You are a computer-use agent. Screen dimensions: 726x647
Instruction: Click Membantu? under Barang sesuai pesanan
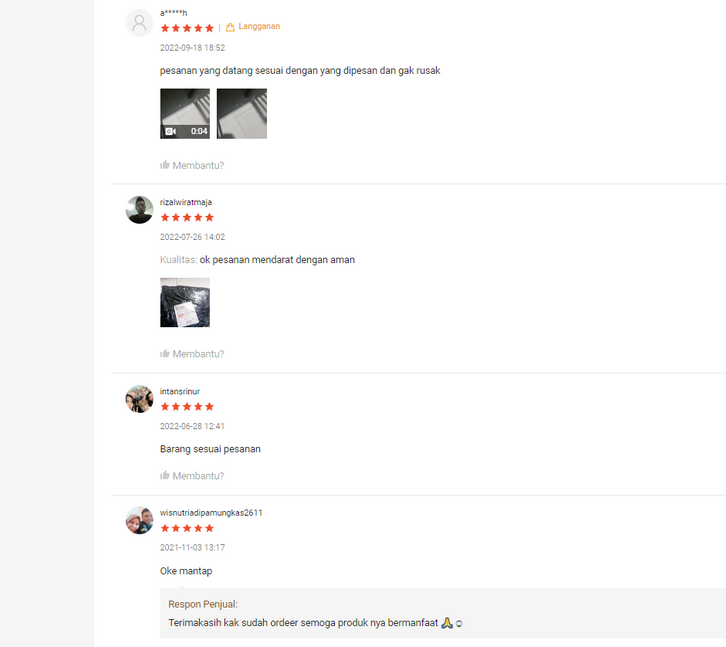198,476
